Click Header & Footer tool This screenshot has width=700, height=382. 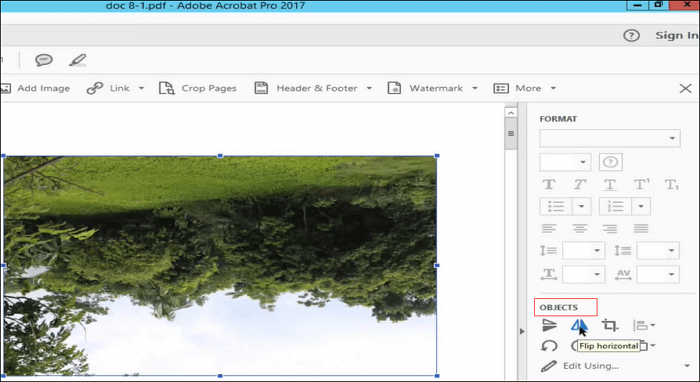(x=306, y=88)
